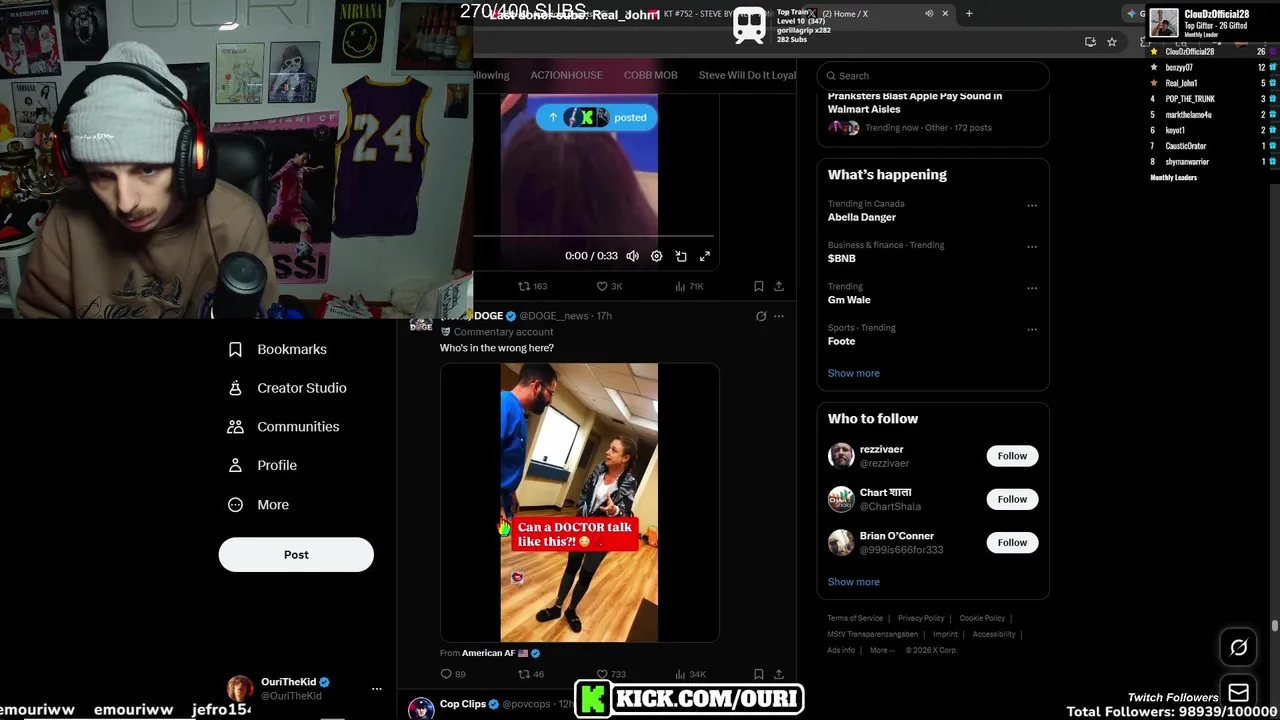
Task: Open Pranksters Blast Apple Pay Sound story
Action: click(914, 102)
